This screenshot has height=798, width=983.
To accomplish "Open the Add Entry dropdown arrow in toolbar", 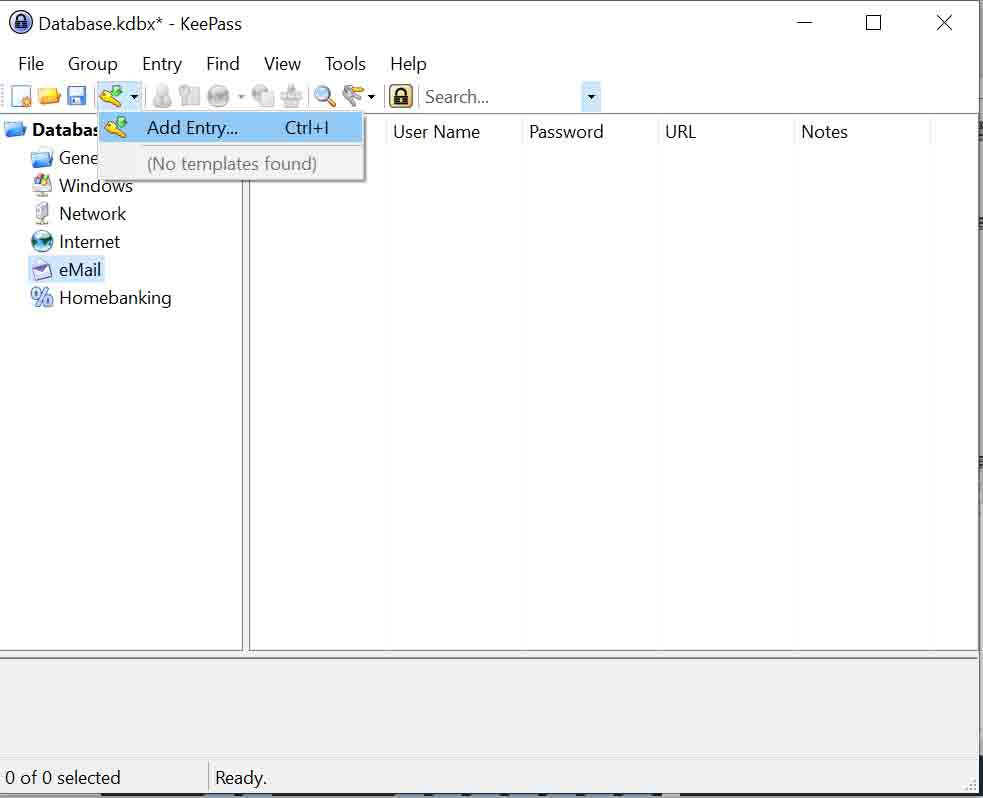I will [x=134, y=97].
